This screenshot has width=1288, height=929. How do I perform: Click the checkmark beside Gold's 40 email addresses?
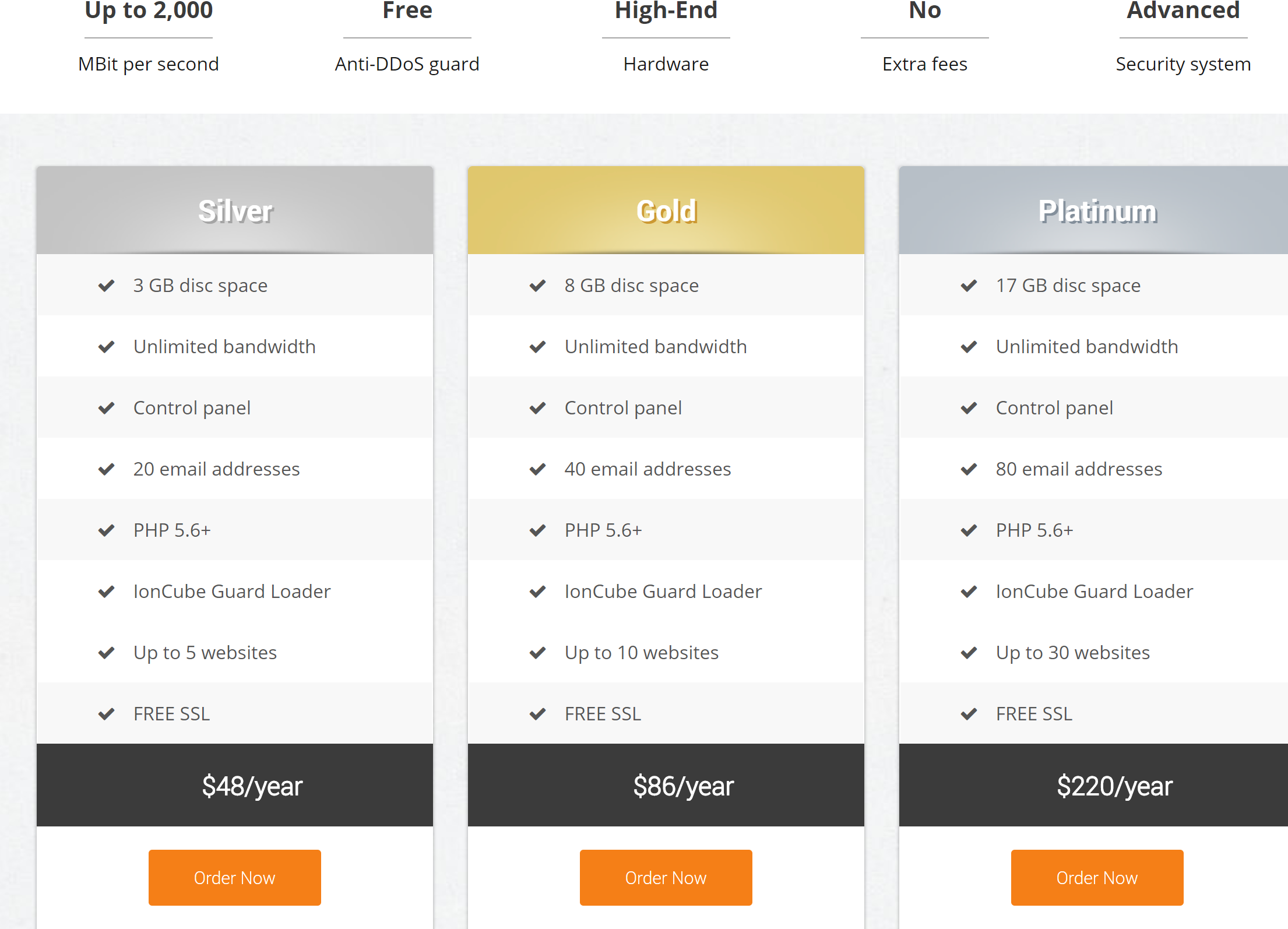[538, 469]
